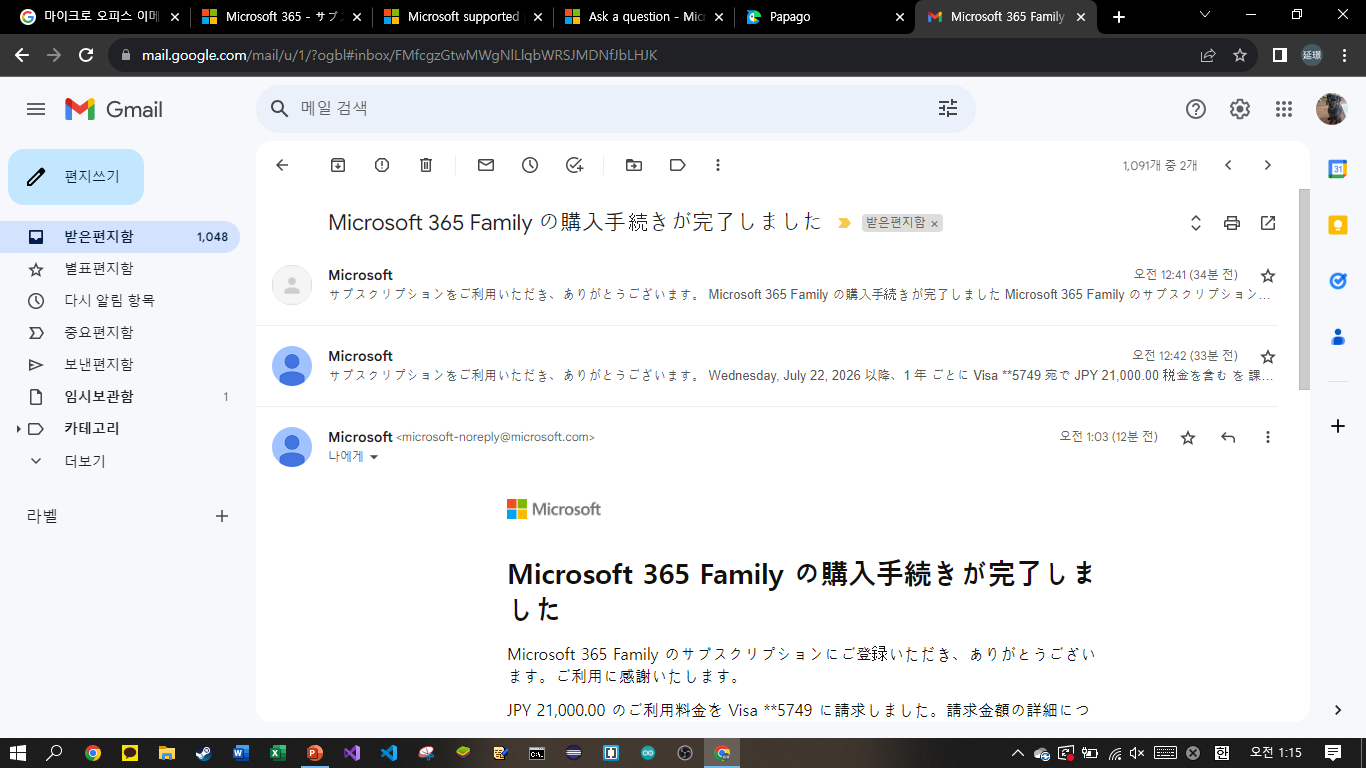Reload the page in Chrome
The image size is (1366, 768).
87,55
